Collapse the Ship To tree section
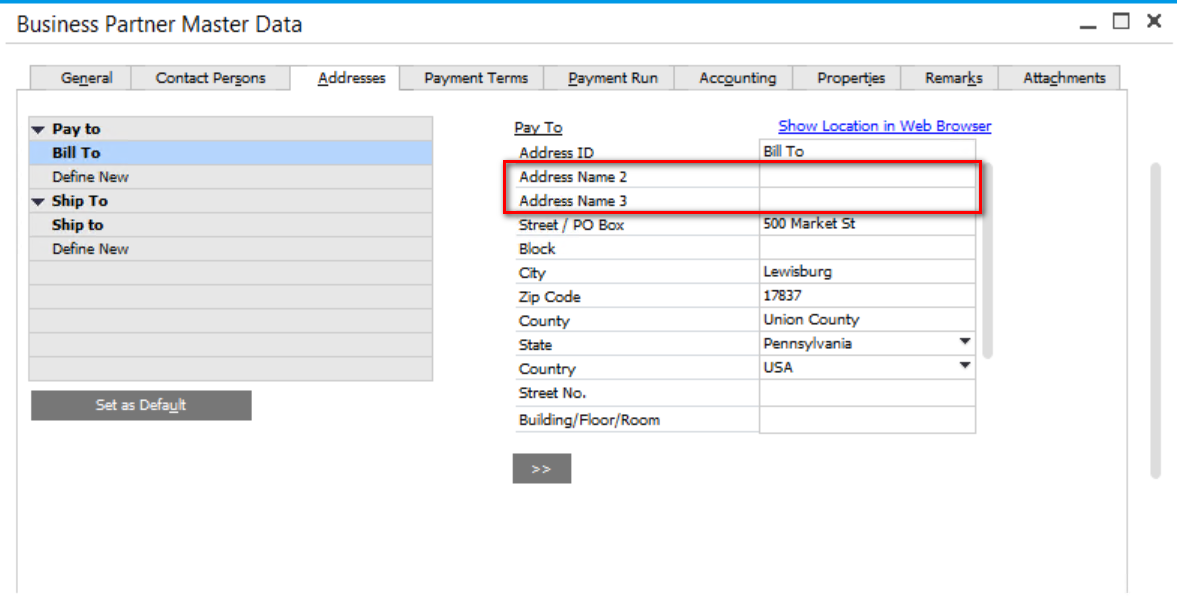This screenshot has width=1177, height=600. [x=39, y=202]
